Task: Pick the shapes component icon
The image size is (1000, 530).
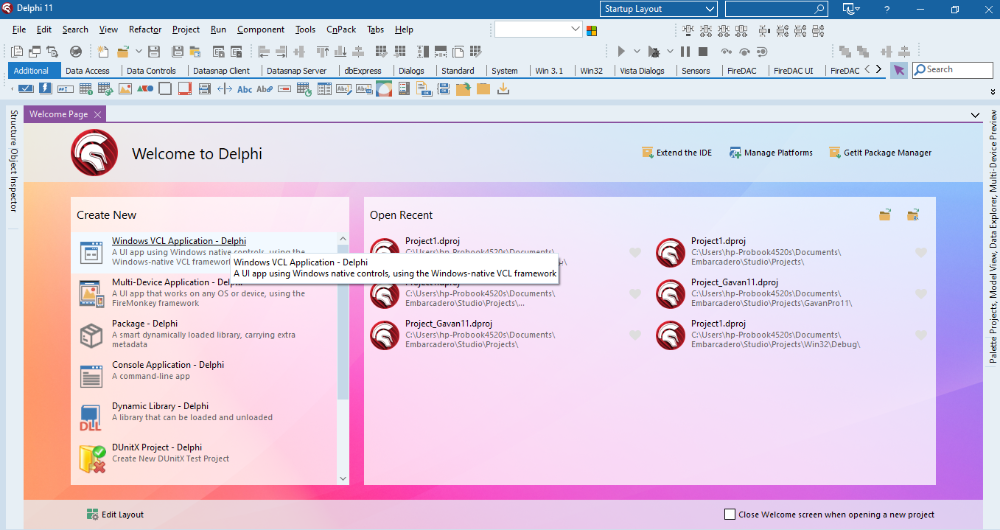Action: [x=145, y=89]
